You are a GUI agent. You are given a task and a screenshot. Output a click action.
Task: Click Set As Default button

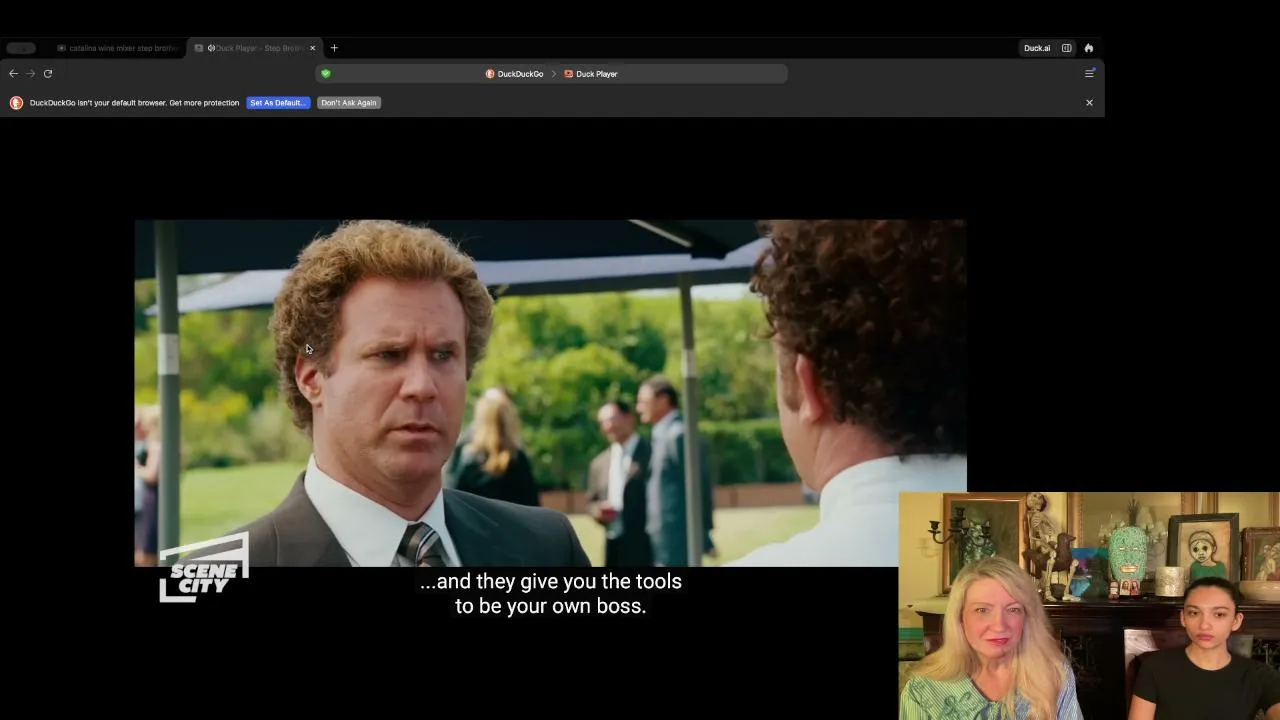278,103
